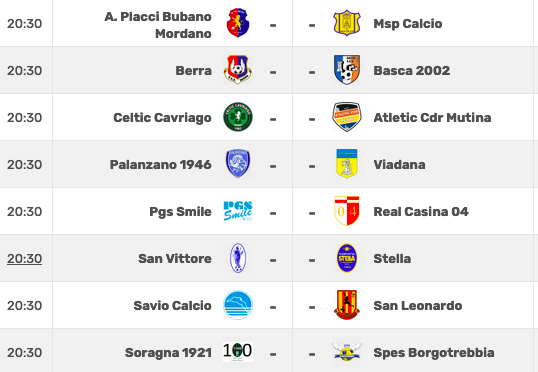Open the PGS Smile logo

pos(238,211)
